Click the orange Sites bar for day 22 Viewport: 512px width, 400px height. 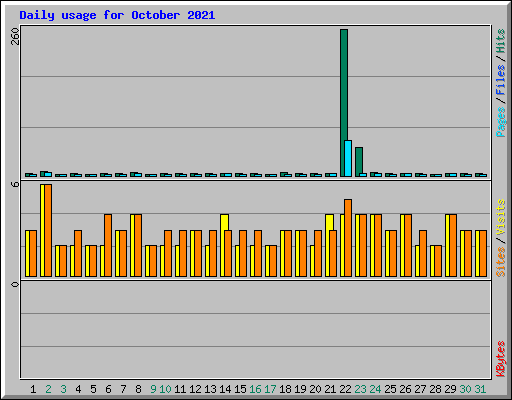click(x=348, y=238)
